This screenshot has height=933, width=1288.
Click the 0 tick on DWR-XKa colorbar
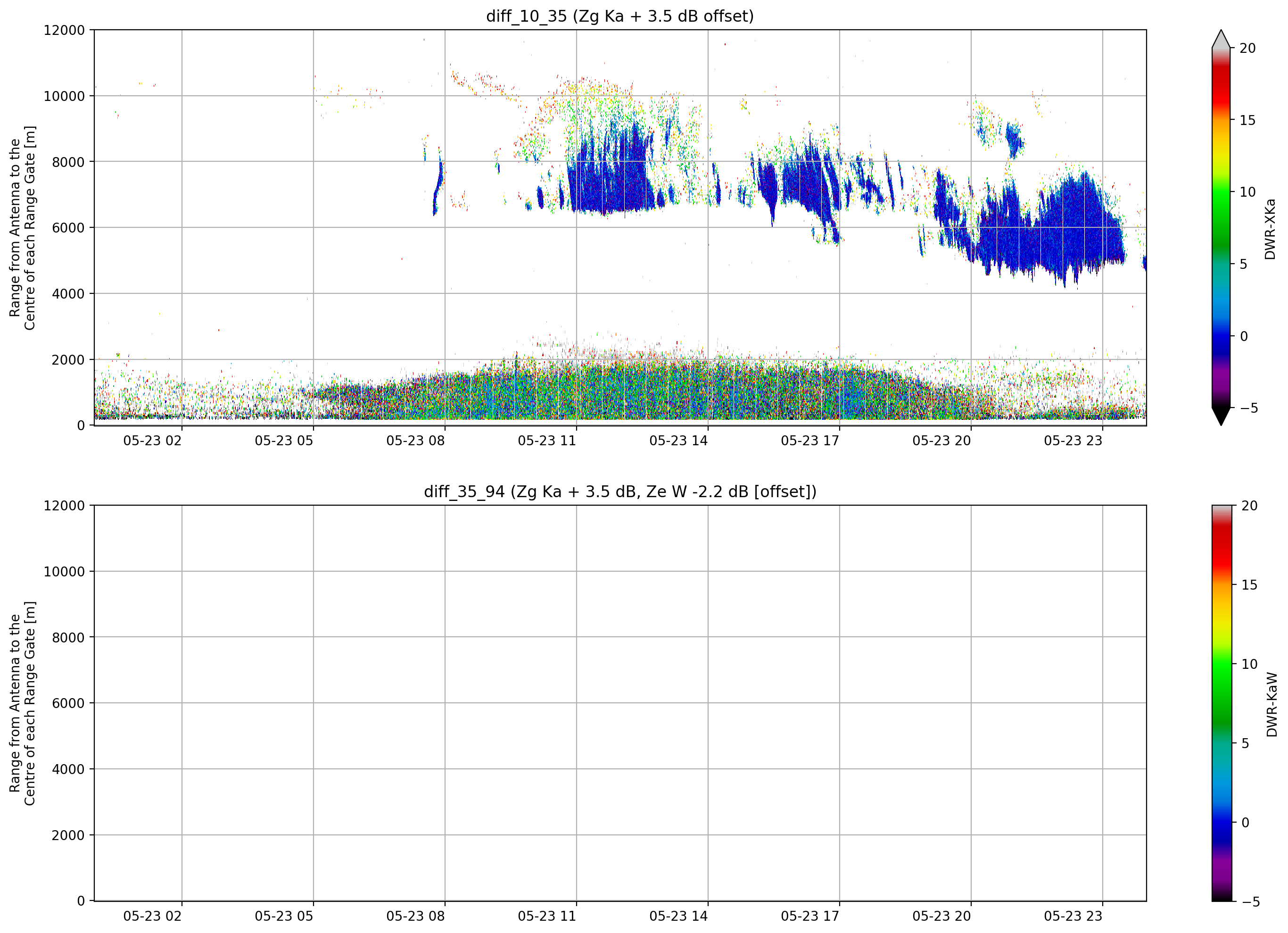(1244, 336)
